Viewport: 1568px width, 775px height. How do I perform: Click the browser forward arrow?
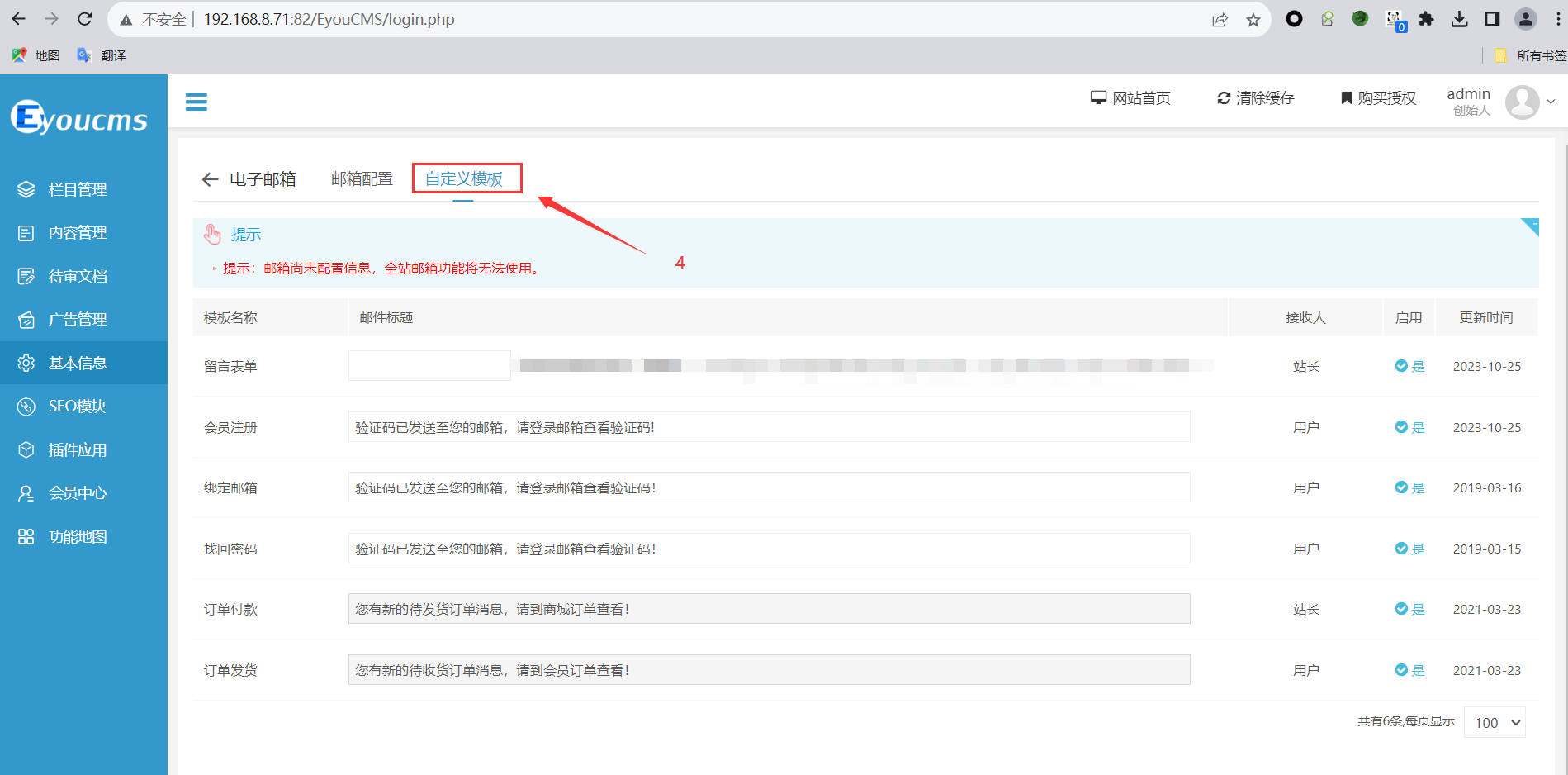click(51, 19)
